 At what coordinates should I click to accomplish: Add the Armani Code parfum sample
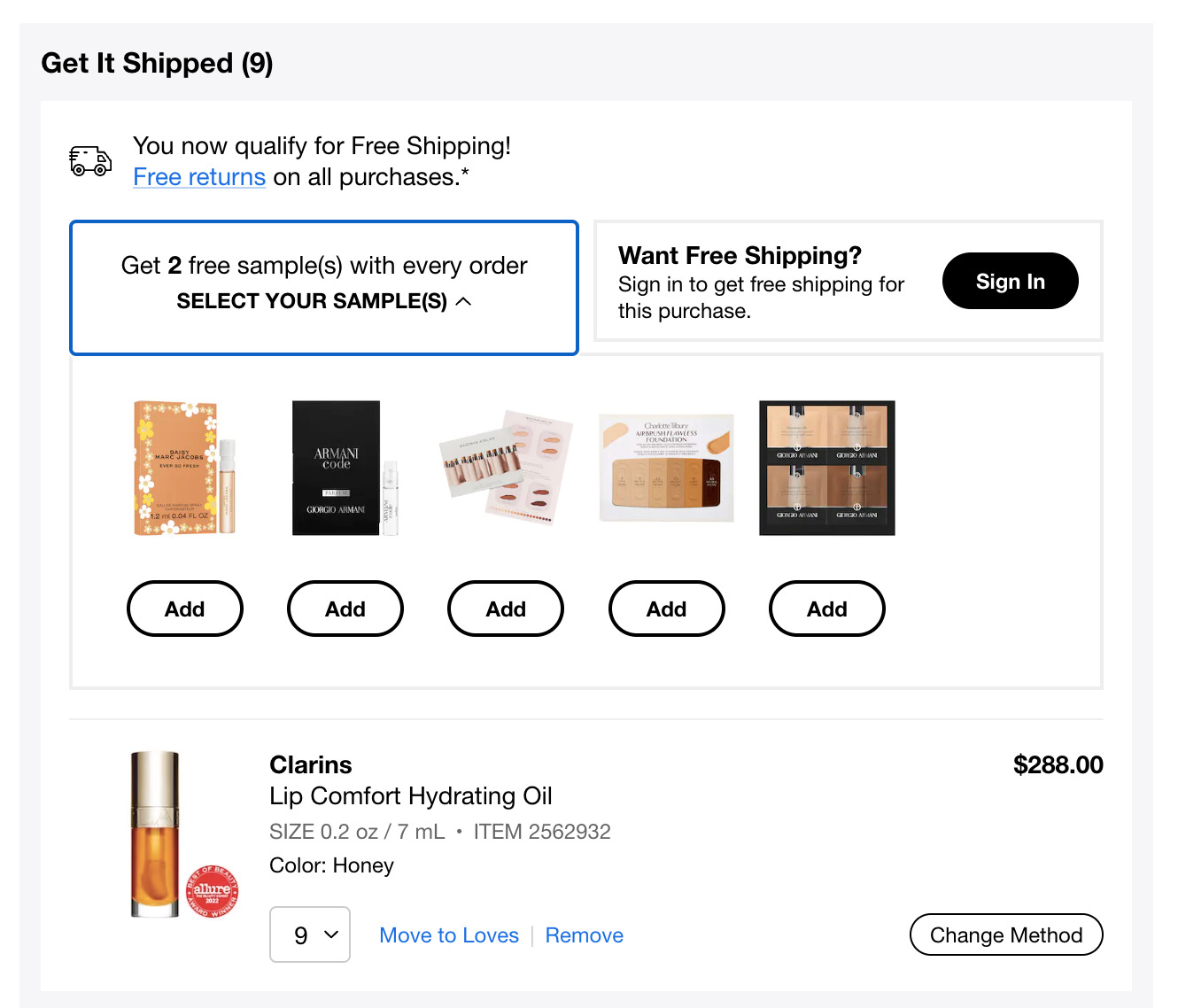tap(345, 609)
